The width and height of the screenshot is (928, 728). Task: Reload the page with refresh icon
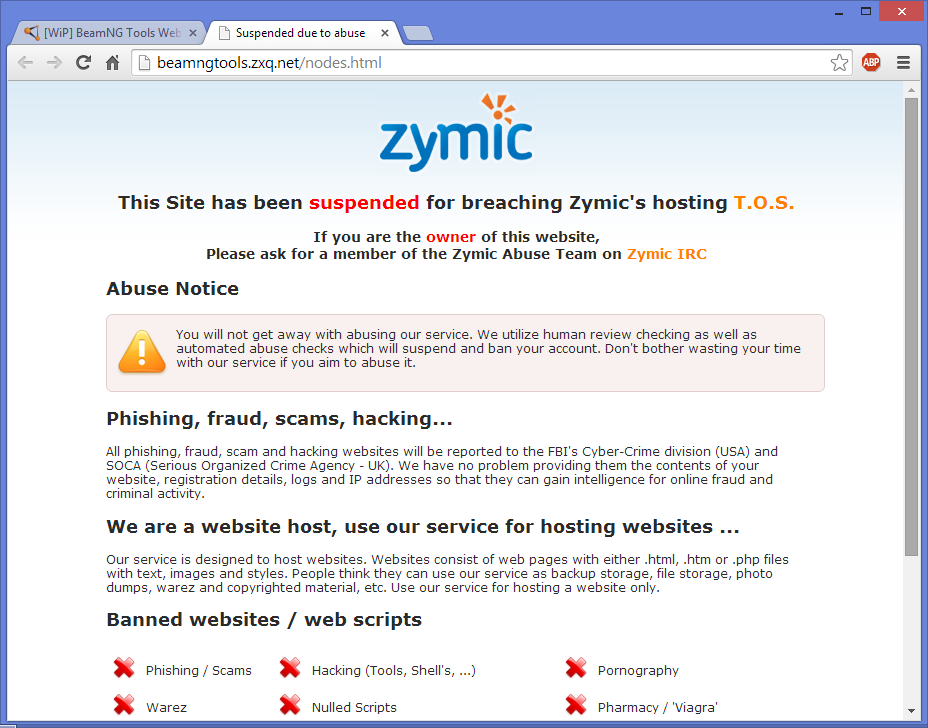[83, 63]
